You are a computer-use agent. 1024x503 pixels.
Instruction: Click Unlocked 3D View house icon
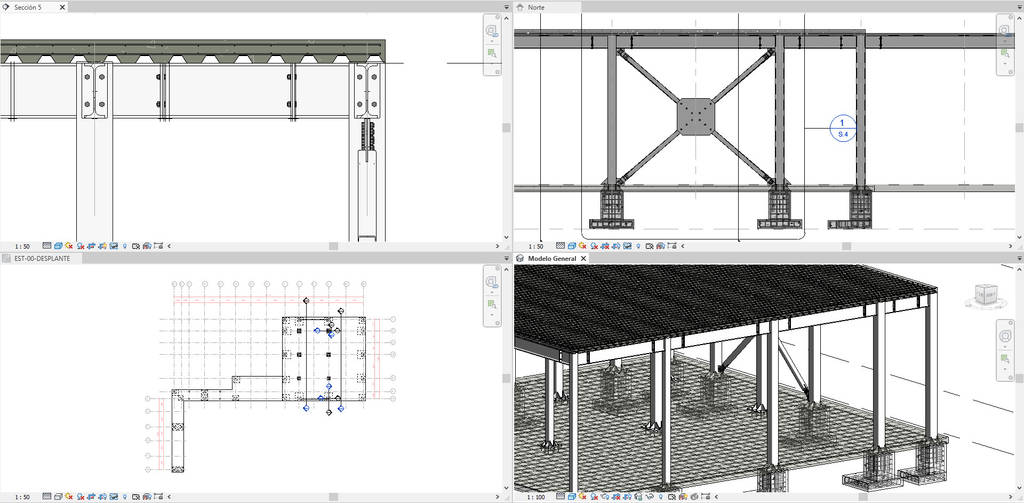(639, 497)
